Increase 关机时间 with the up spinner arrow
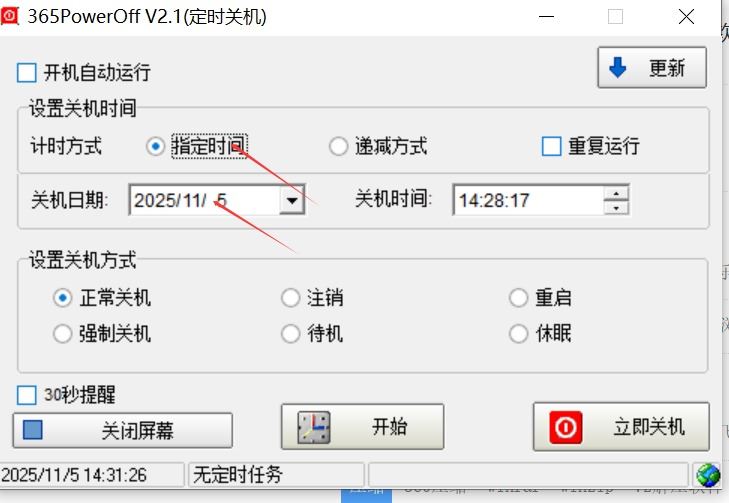729x503 pixels. click(616, 193)
